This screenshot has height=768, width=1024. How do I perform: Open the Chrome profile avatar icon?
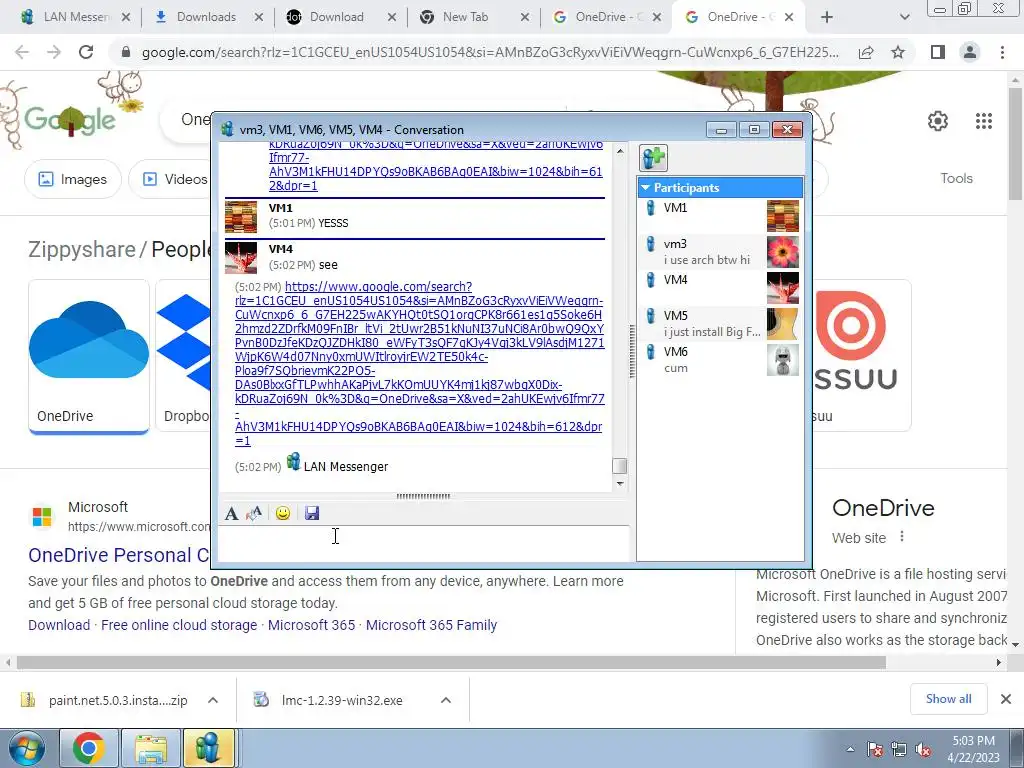(970, 52)
